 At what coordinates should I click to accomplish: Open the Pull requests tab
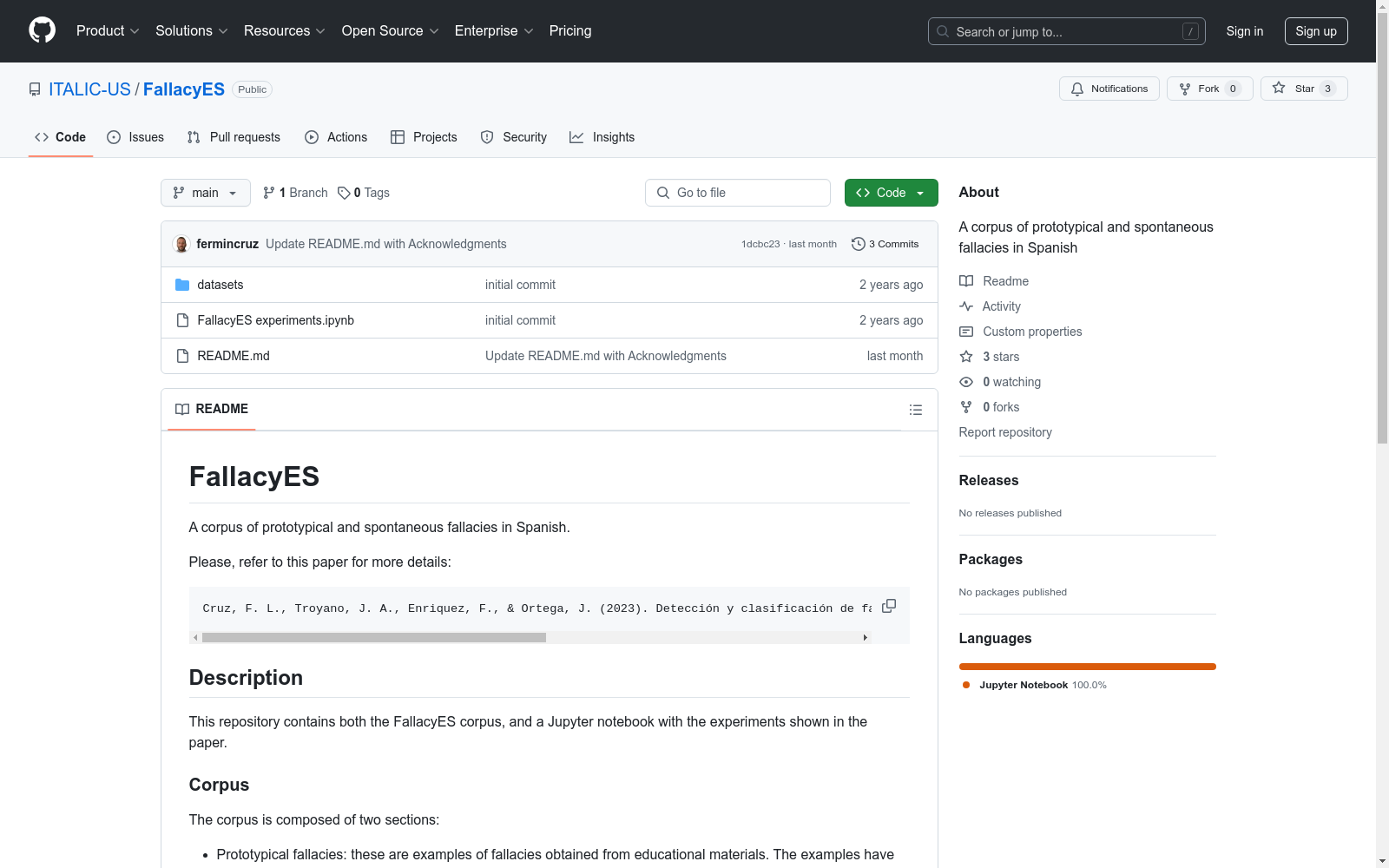[x=234, y=137]
